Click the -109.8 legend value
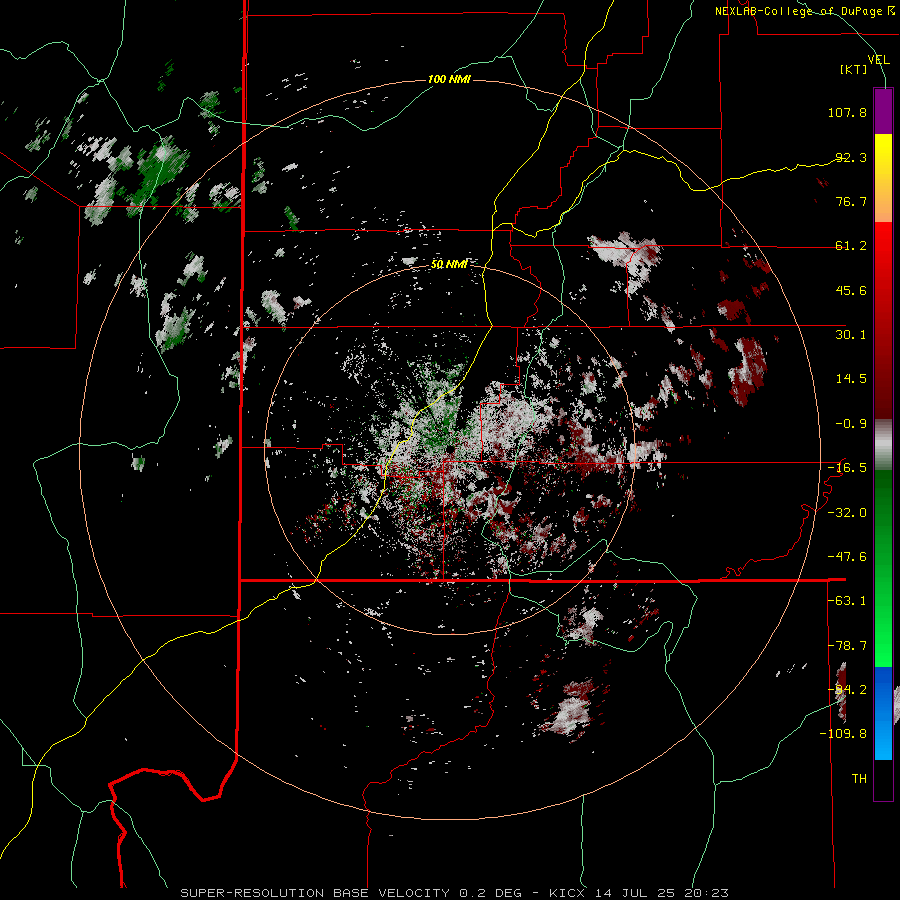Screen dimensions: 900x900 [843, 734]
